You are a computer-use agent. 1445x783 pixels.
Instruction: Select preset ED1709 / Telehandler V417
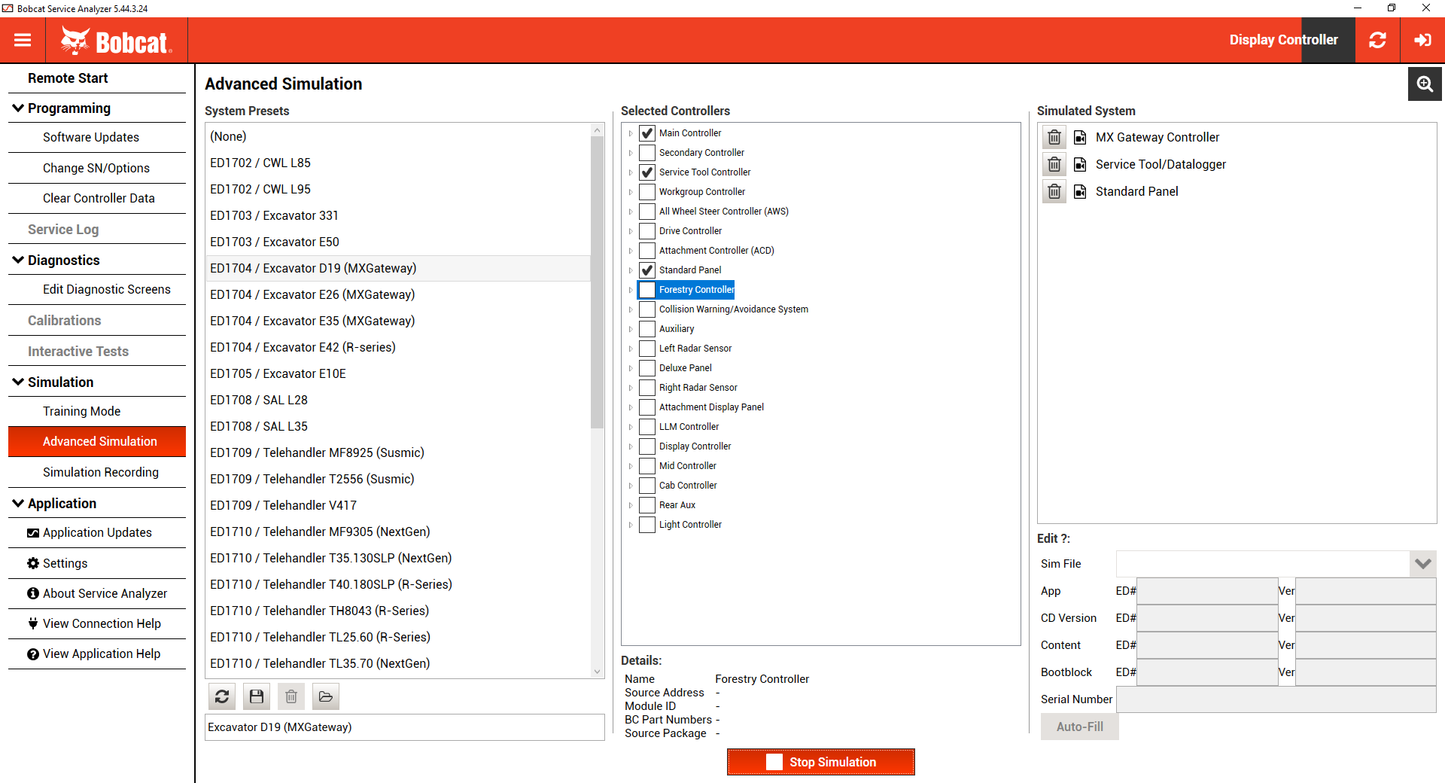click(398, 505)
